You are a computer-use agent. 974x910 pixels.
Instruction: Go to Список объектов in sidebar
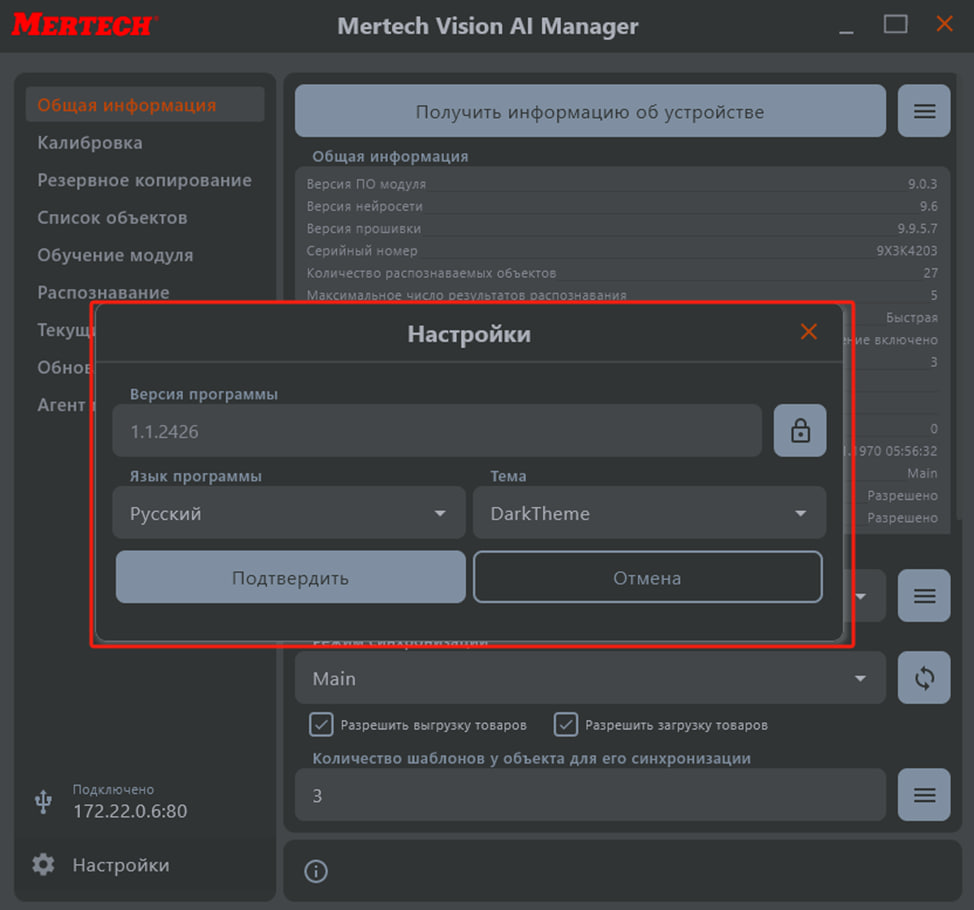pyautogui.click(x=112, y=218)
